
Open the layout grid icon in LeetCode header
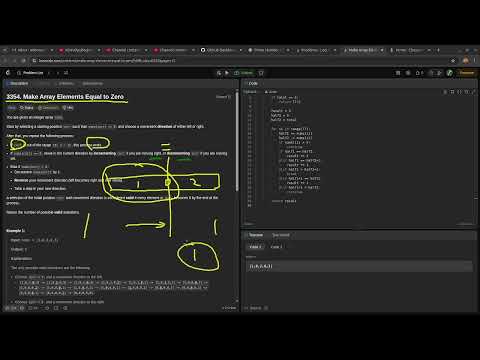click(x=398, y=73)
